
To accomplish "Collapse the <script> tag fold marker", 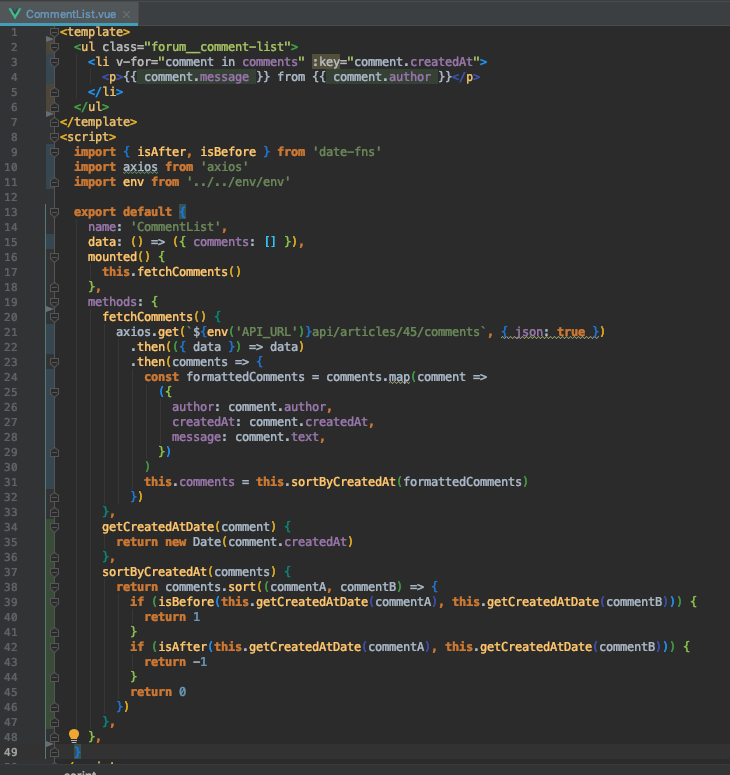I will point(53,137).
